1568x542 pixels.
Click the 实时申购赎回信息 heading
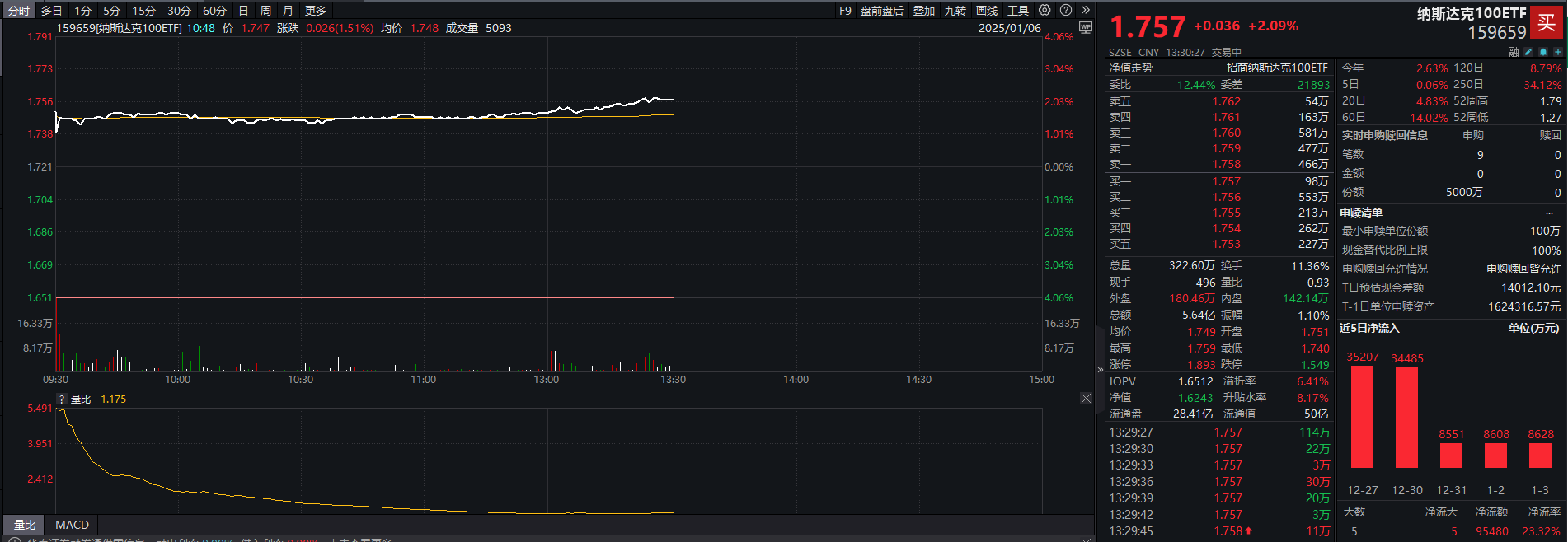tap(1385, 135)
